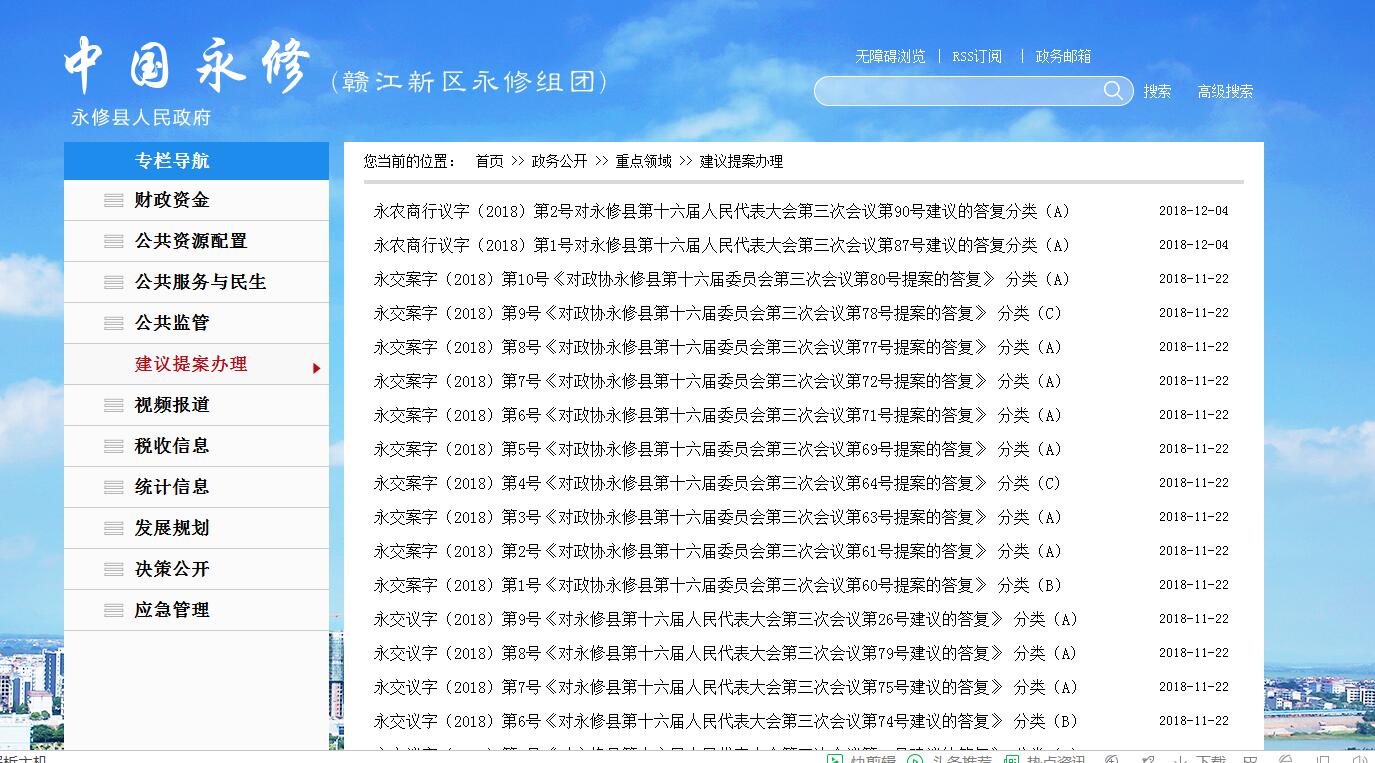This screenshot has height=763, width=1375.
Task: Open 决策公开 from the column navigation
Action: click(172, 570)
